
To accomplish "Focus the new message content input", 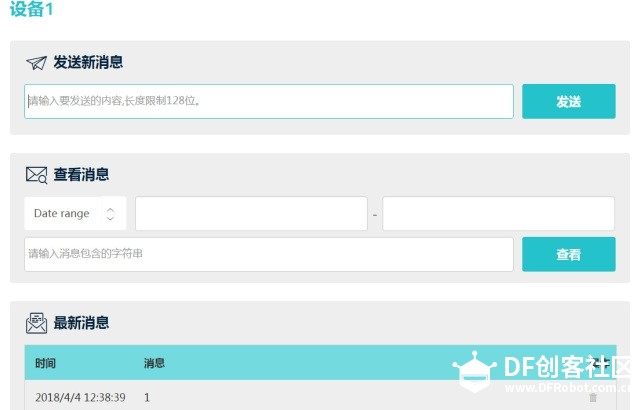I will pos(269,101).
